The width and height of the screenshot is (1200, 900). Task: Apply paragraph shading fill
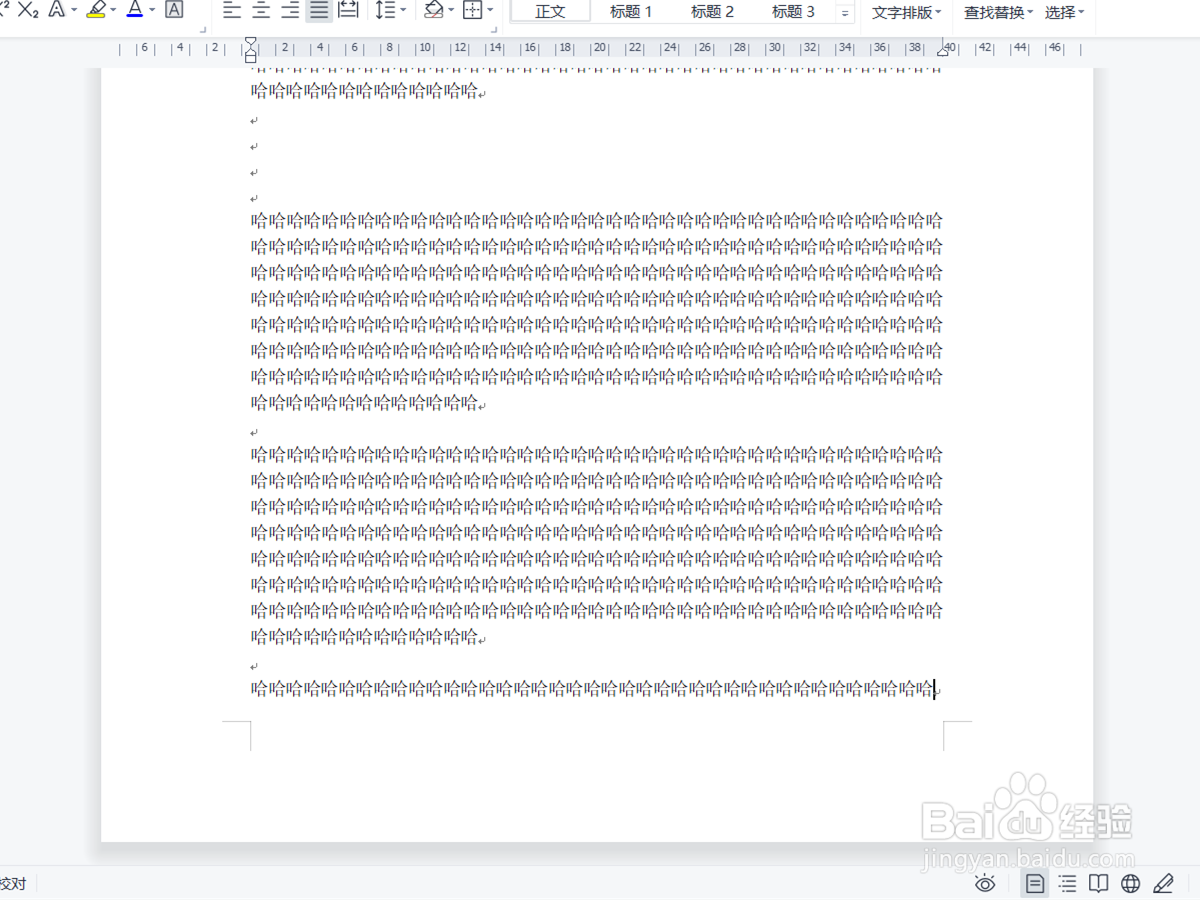pyautogui.click(x=434, y=10)
